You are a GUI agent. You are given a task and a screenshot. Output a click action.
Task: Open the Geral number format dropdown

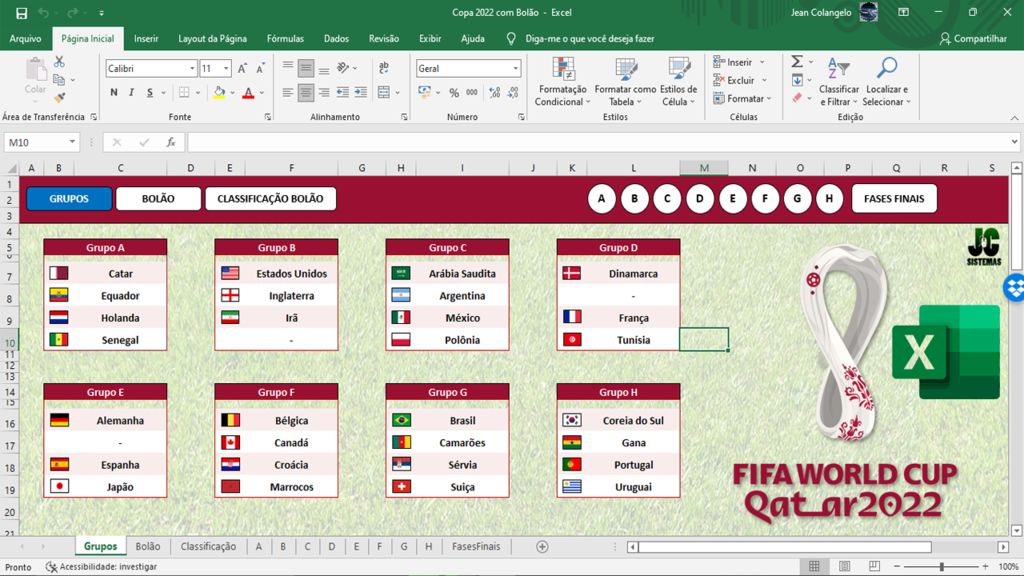515,68
